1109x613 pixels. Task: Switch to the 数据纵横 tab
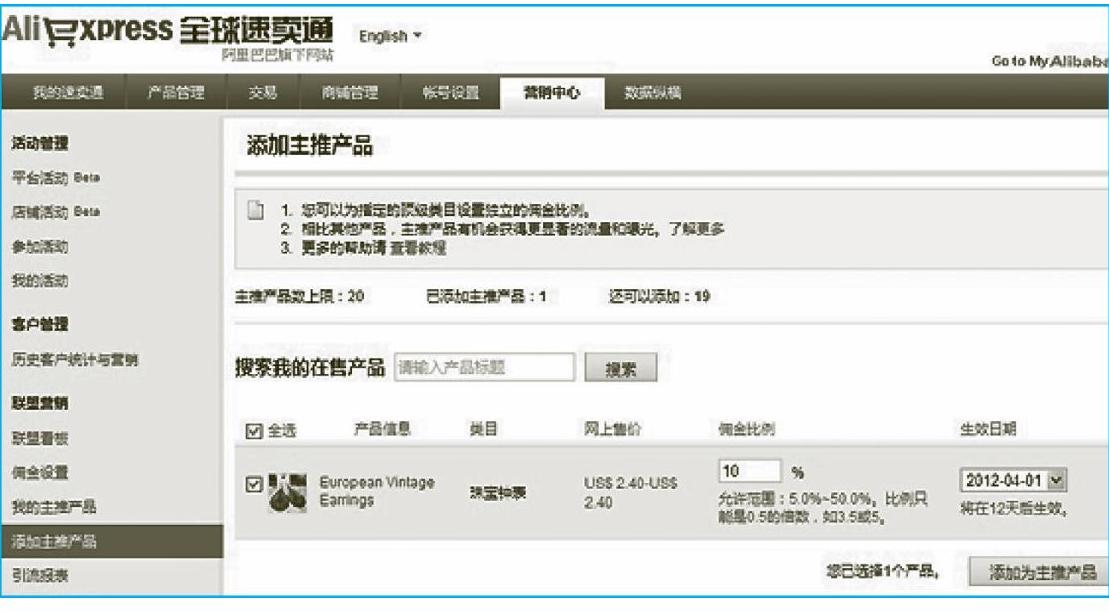tap(652, 93)
